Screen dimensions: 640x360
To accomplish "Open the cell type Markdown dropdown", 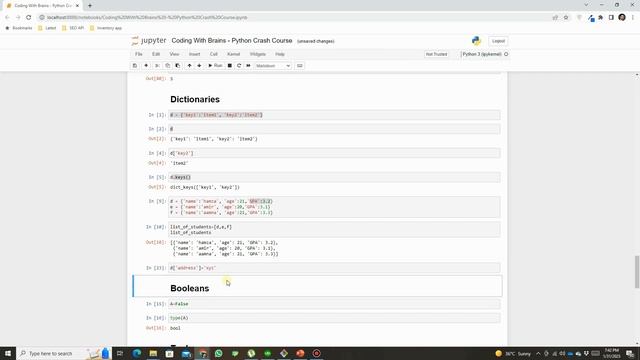I will click(x=273, y=66).
